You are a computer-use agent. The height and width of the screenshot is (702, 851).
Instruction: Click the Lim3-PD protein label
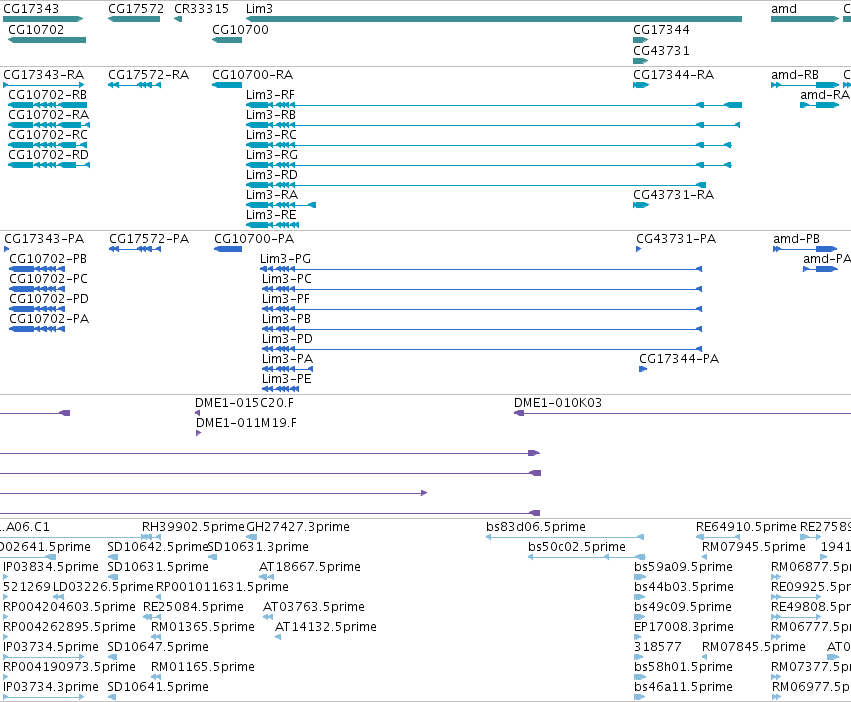tap(288, 339)
